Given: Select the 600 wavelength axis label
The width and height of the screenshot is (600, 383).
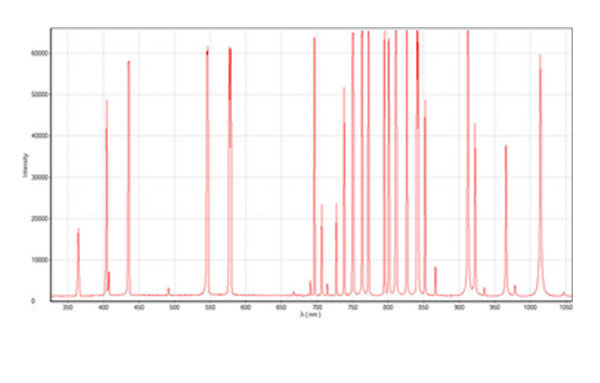Looking at the screenshot, I should [246, 307].
